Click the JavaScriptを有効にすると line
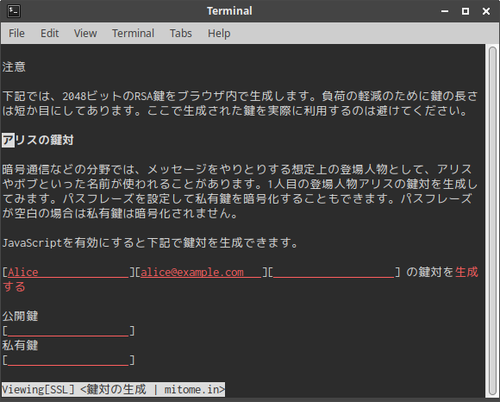 point(150,243)
